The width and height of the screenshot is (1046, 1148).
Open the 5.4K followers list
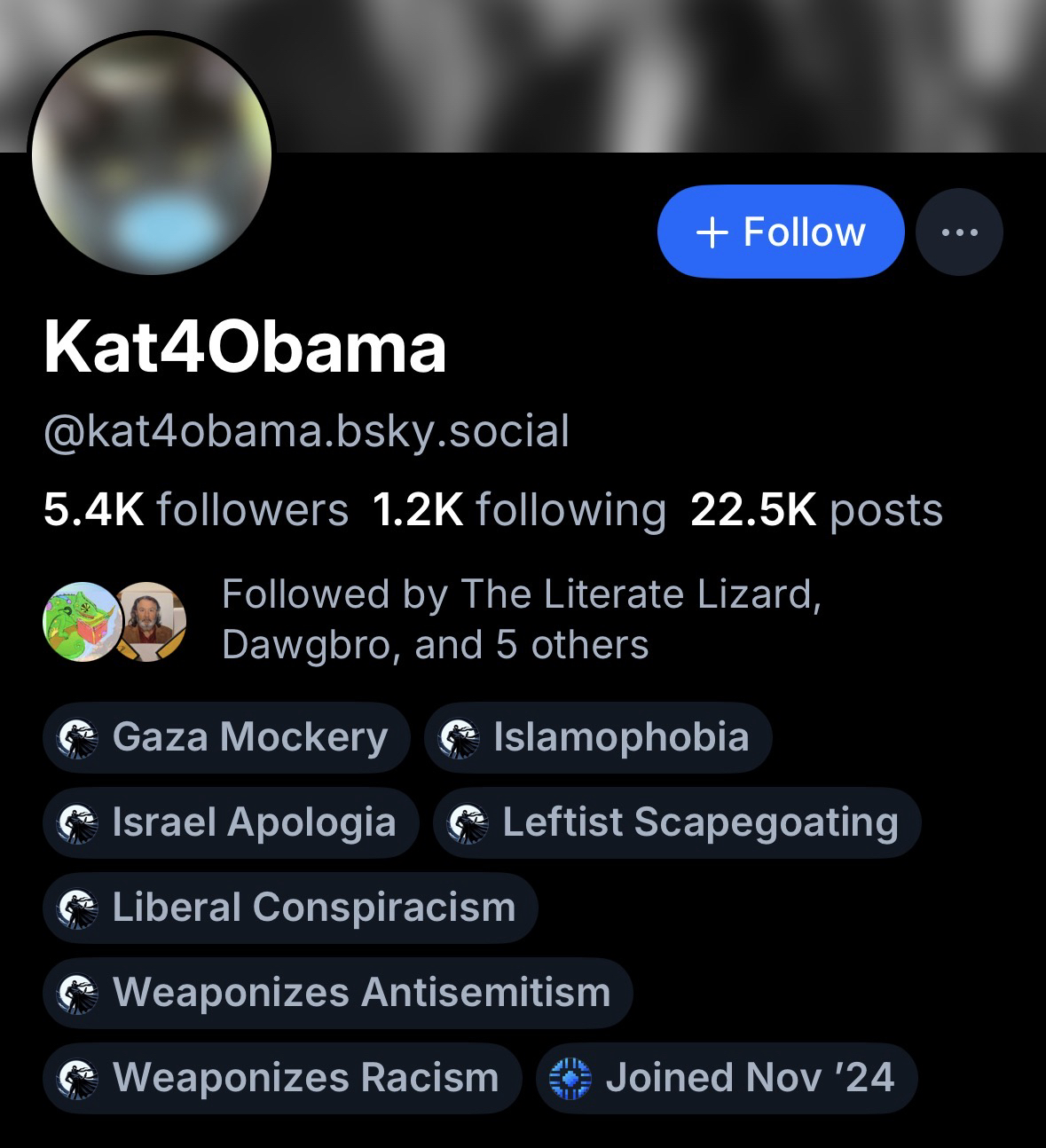196,510
